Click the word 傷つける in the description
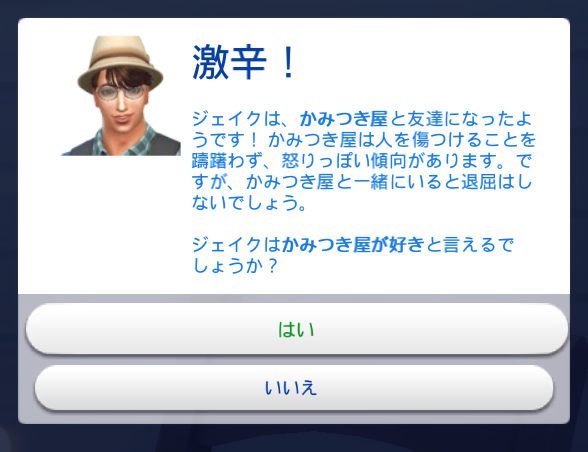Image resolution: width=588 pixels, height=452 pixels. tap(447, 140)
